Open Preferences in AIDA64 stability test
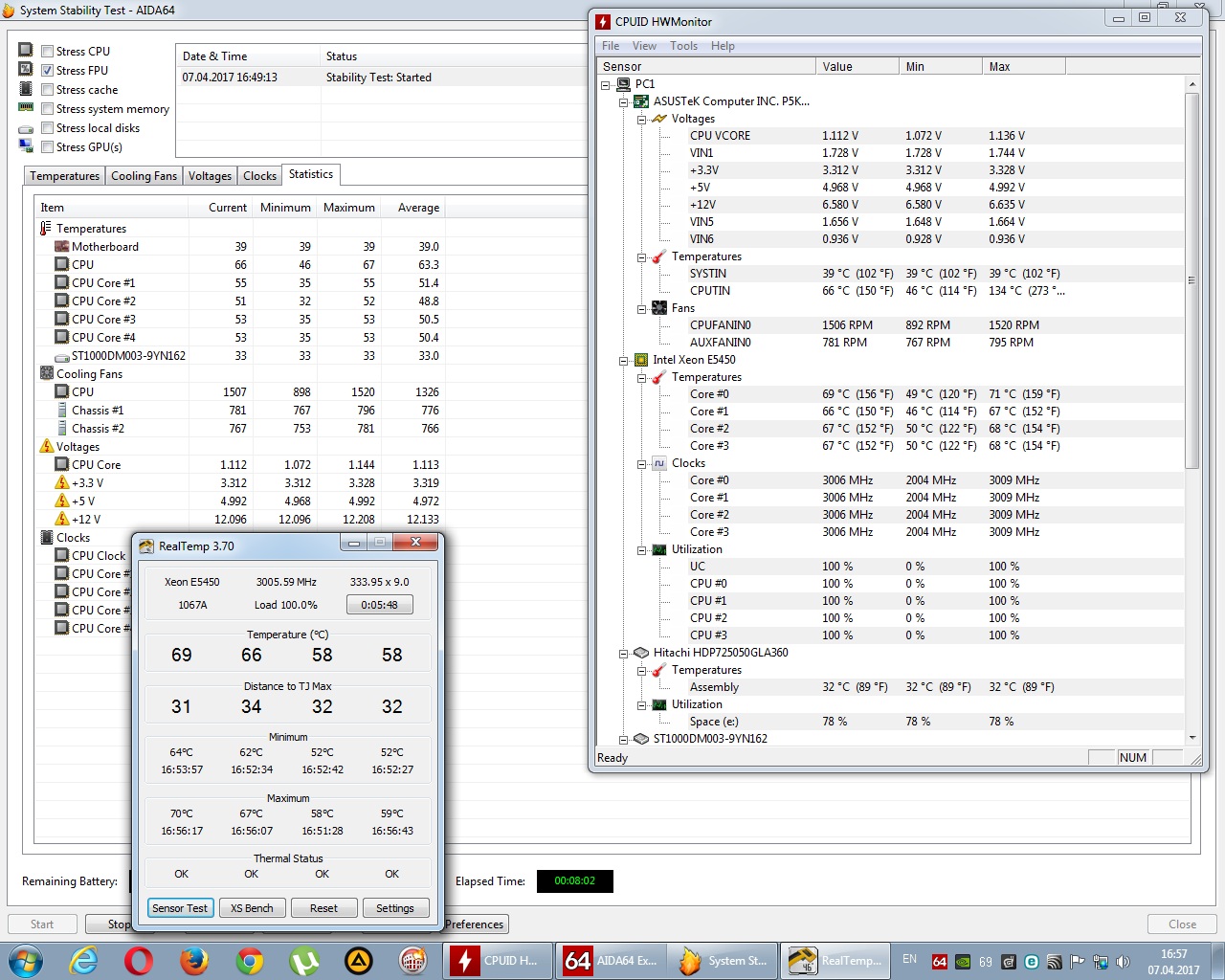Viewport: 1225px width, 980px height. tap(475, 924)
